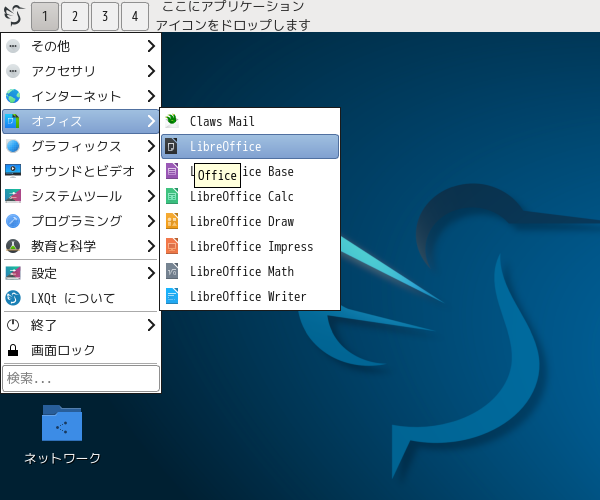The image size is (600, 500).
Task: Click the Claws Mail app icon
Action: (172, 121)
